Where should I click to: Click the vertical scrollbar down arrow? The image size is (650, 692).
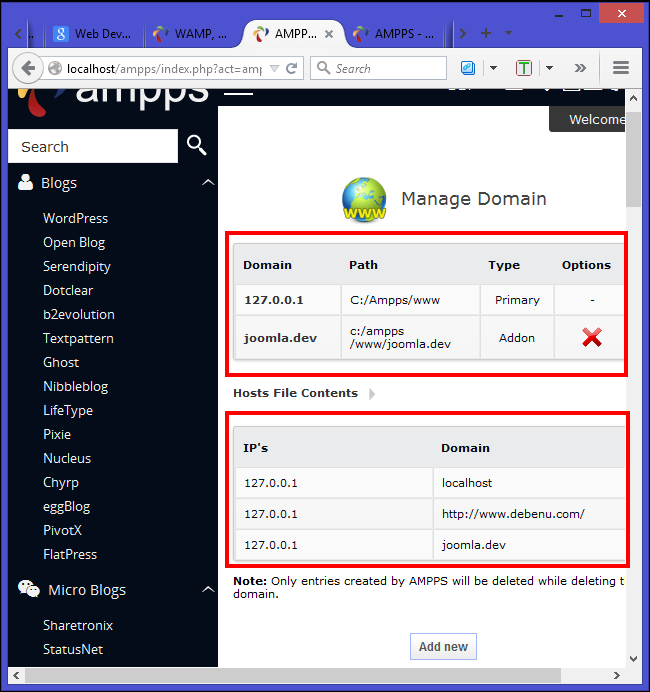pos(634,659)
